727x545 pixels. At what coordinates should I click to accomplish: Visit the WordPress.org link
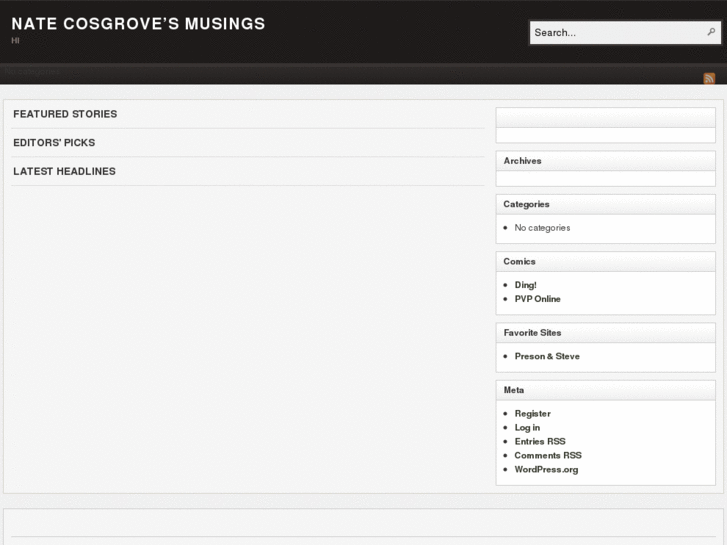pyautogui.click(x=546, y=469)
